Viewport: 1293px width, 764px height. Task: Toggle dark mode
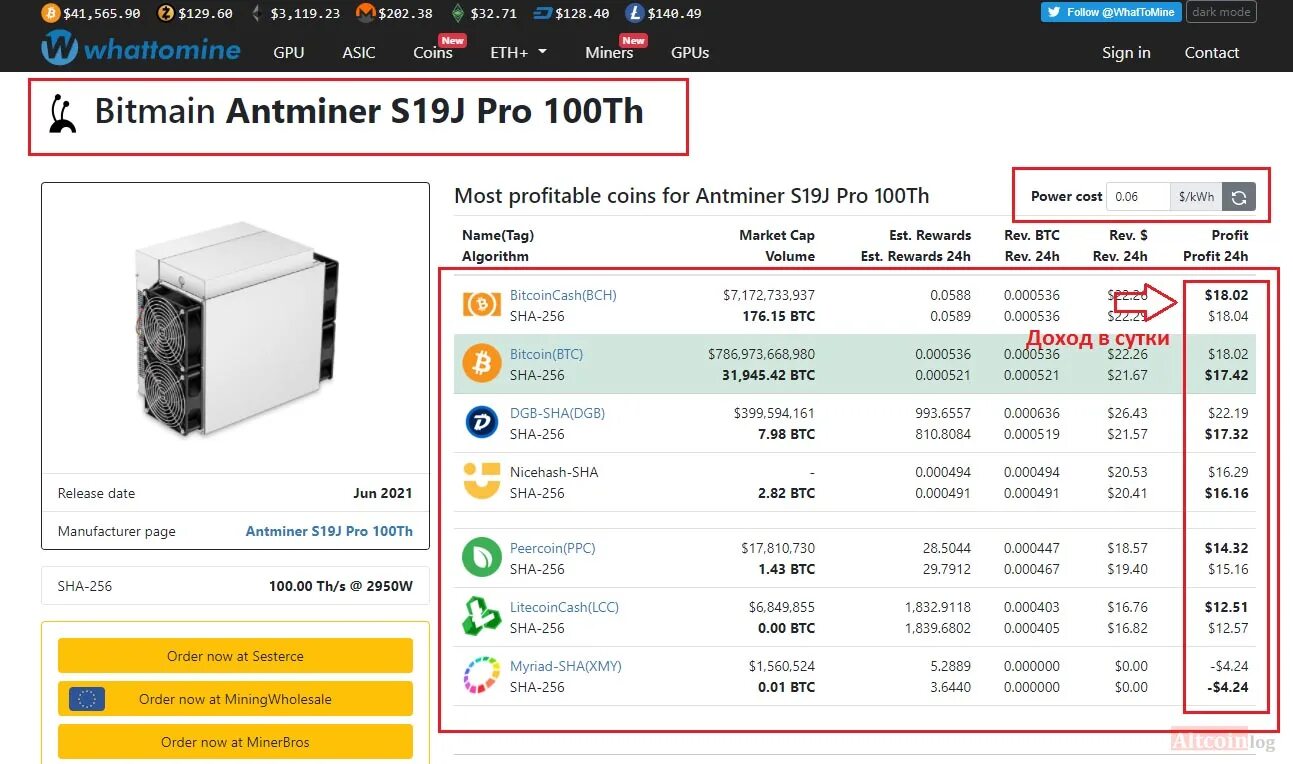click(x=1221, y=12)
